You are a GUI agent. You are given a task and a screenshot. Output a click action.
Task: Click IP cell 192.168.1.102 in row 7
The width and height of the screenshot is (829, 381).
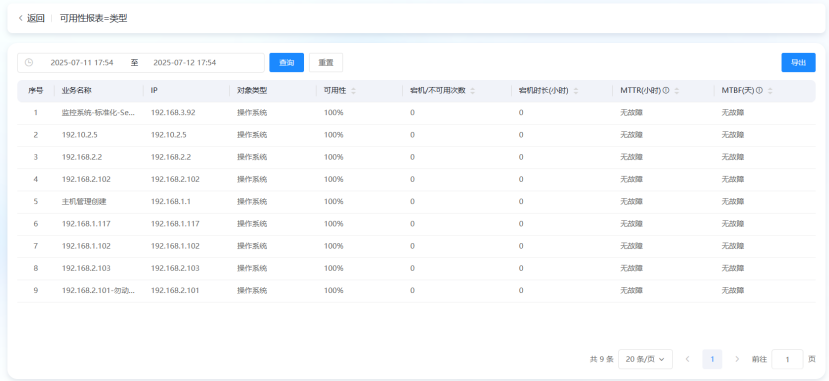(175, 246)
